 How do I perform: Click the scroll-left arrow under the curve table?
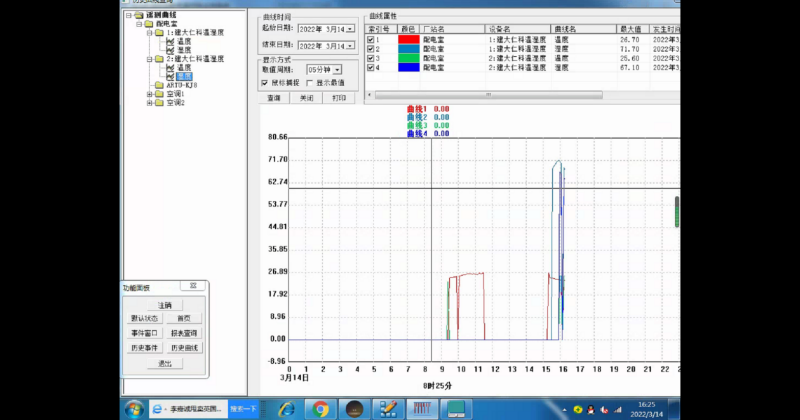(x=370, y=95)
